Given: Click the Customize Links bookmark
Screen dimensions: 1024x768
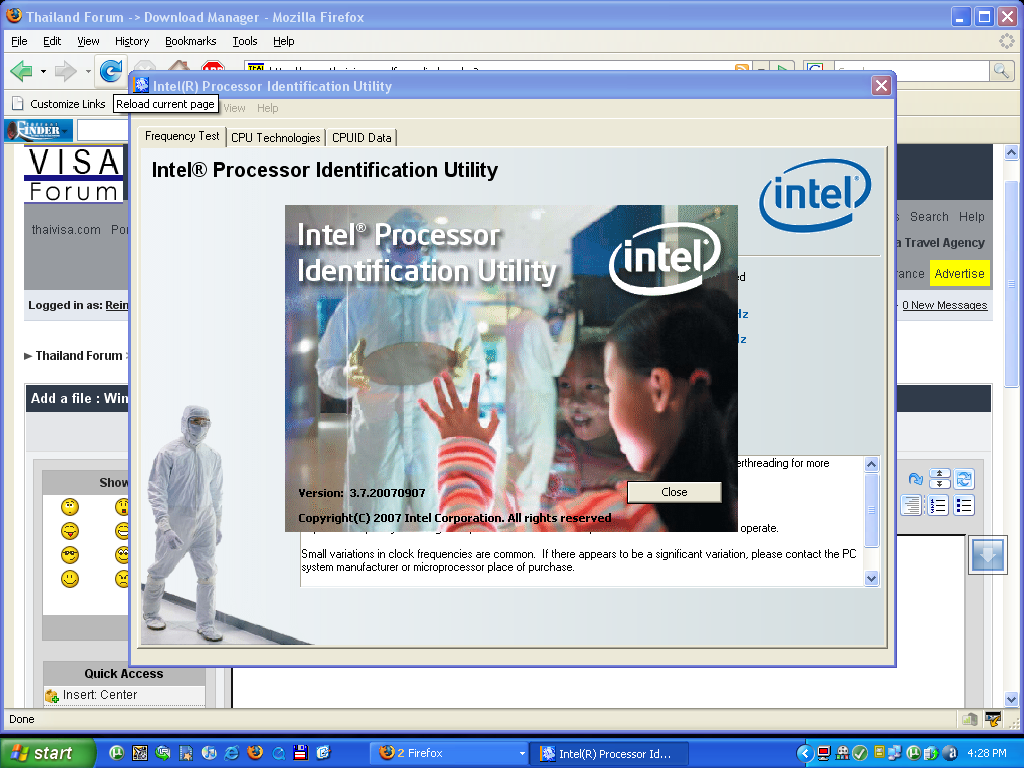Looking at the screenshot, I should (59, 104).
